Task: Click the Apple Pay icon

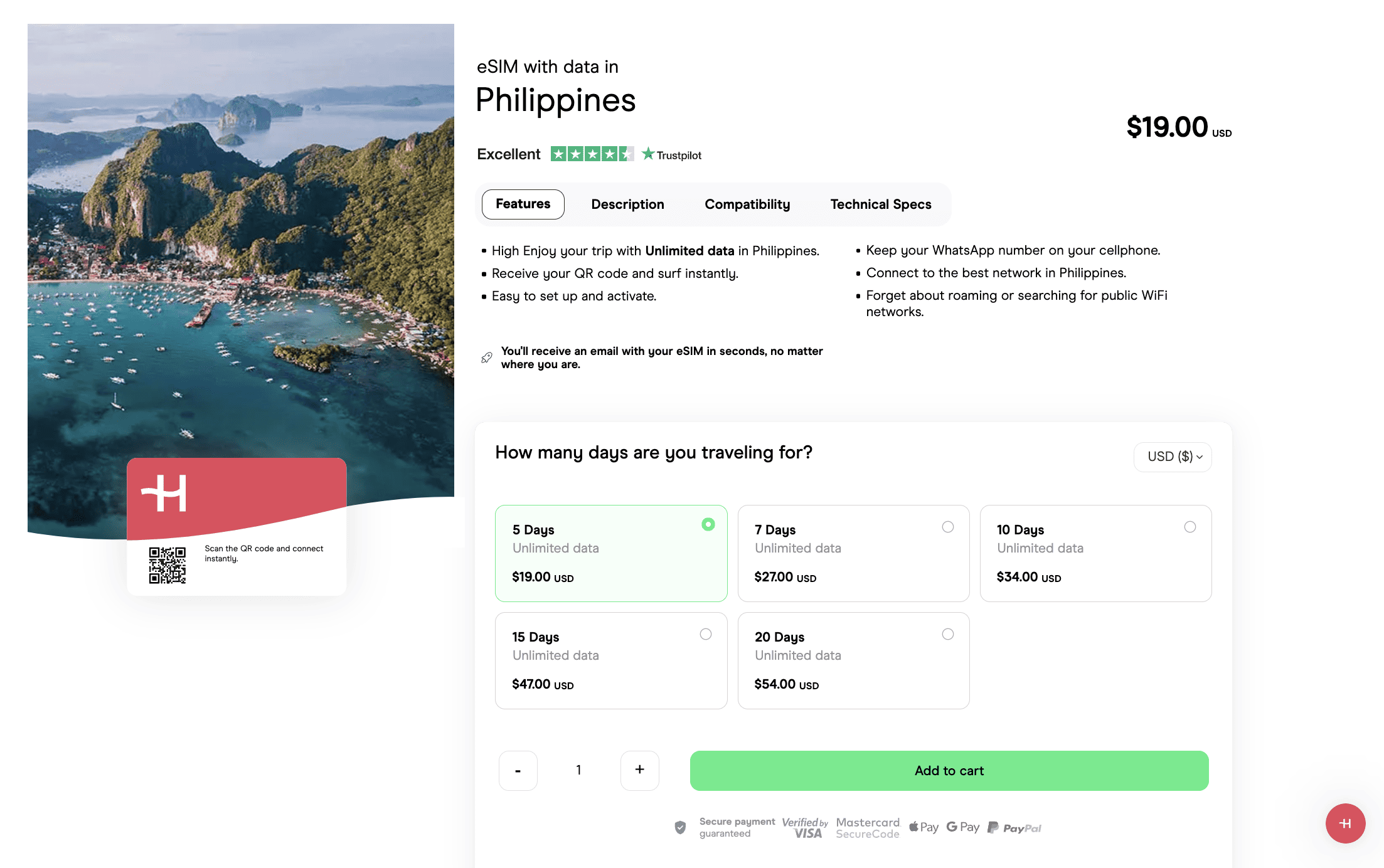Action: (x=924, y=827)
